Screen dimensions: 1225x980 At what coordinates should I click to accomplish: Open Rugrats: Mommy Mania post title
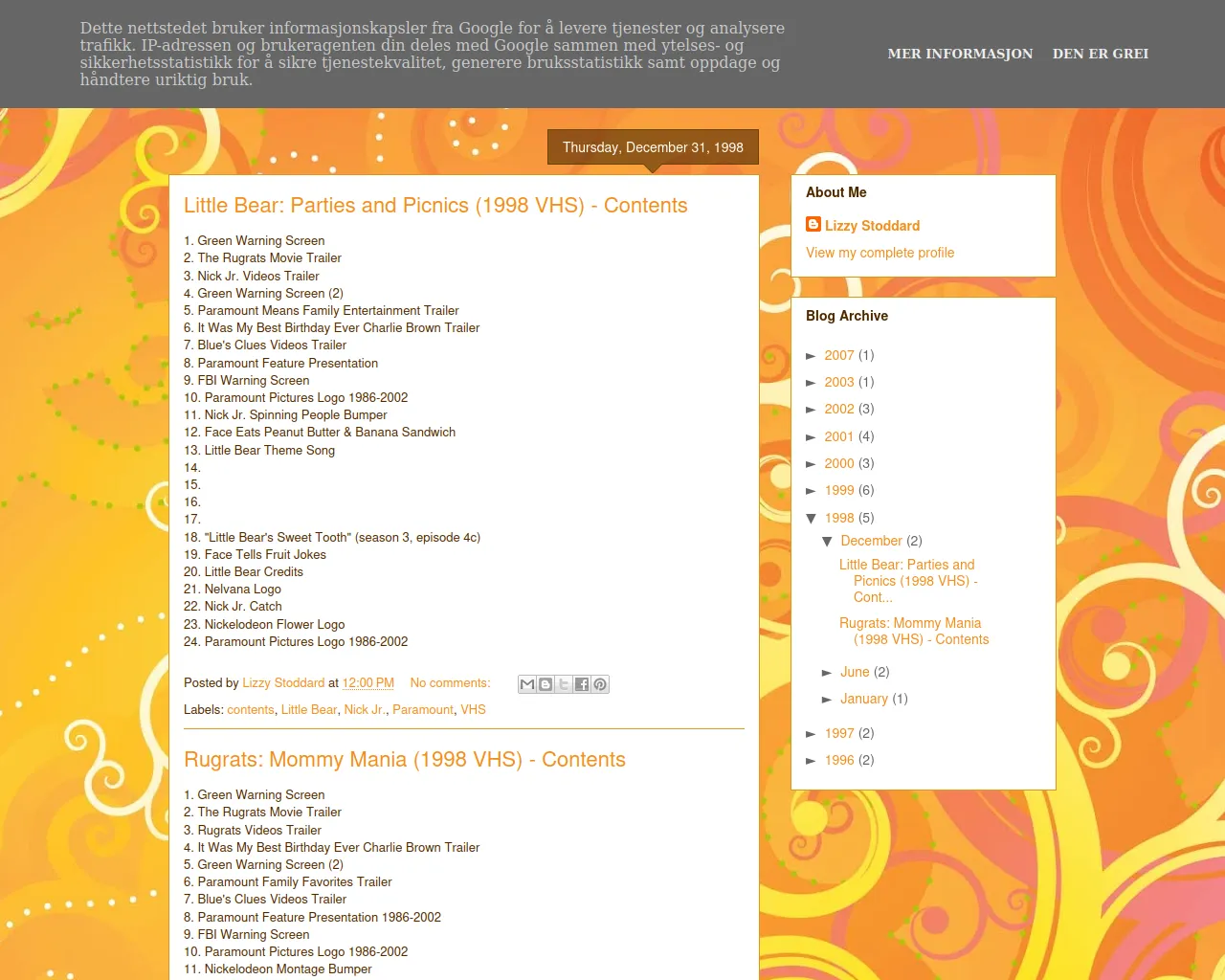(x=405, y=760)
